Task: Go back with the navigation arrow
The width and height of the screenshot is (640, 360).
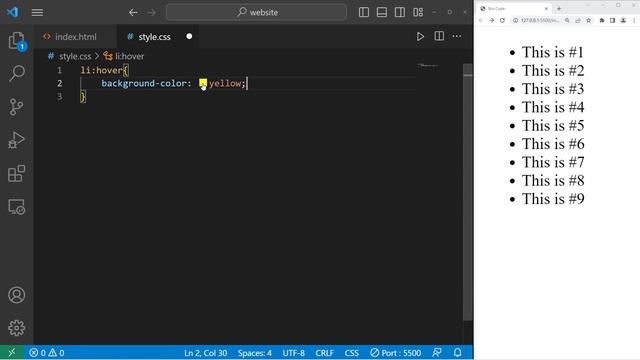Action: (x=133, y=13)
